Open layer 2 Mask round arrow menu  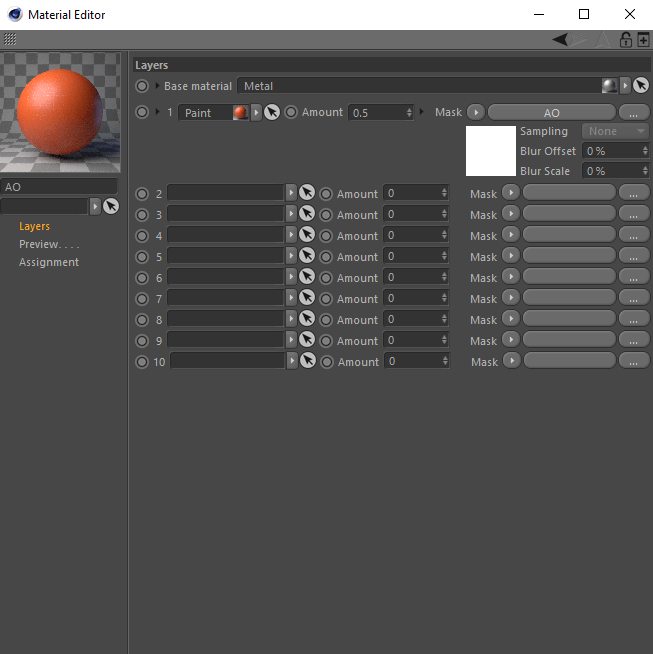pyautogui.click(x=511, y=193)
